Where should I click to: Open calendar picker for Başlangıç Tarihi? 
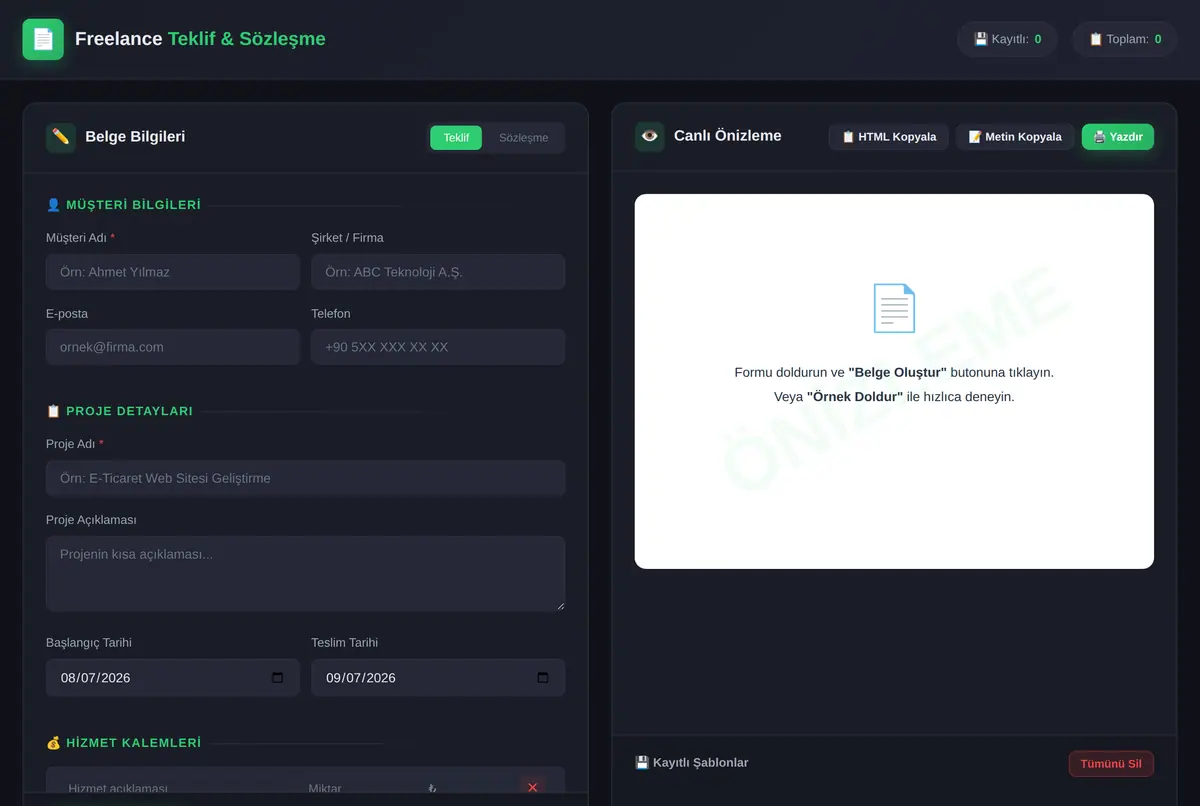[278, 678]
